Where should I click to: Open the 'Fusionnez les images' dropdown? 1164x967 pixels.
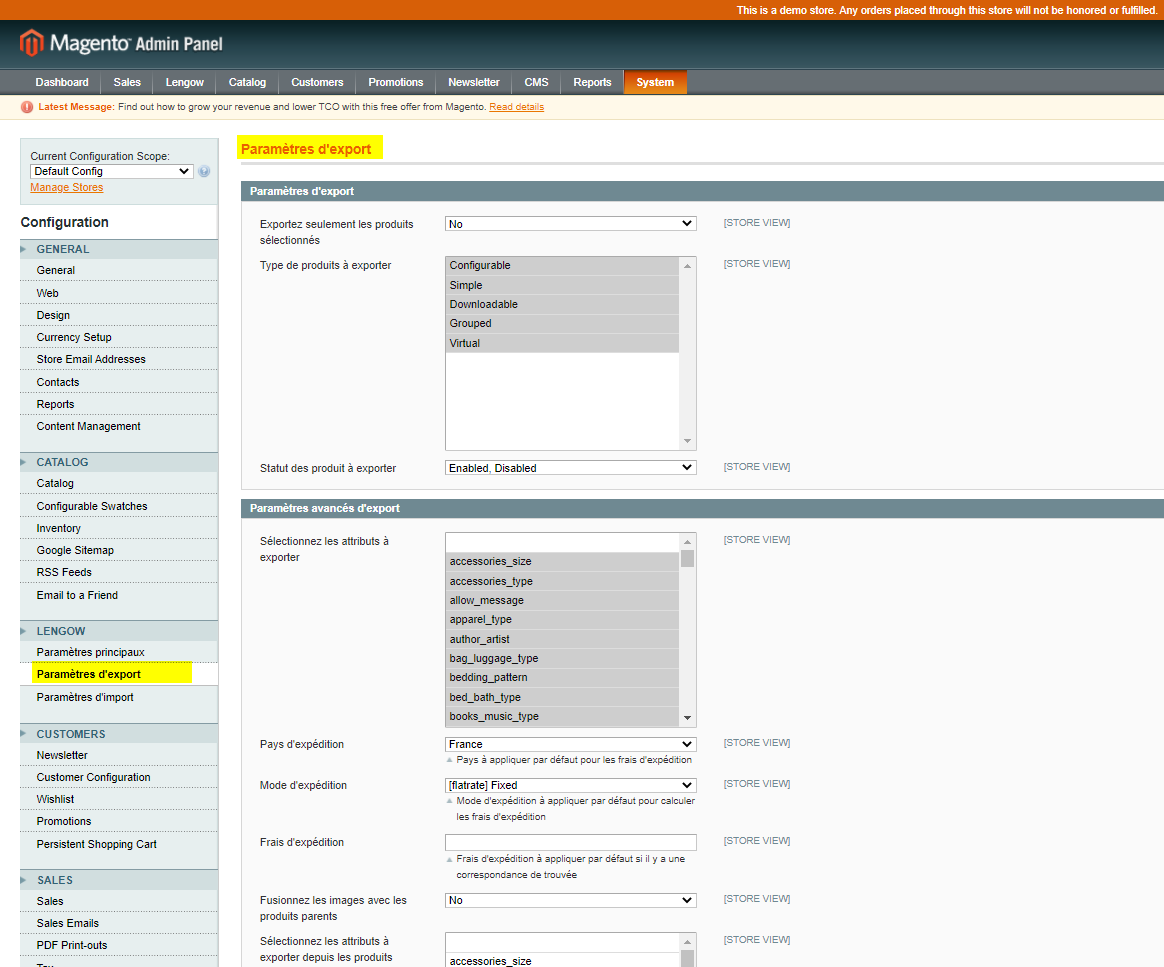tap(571, 900)
